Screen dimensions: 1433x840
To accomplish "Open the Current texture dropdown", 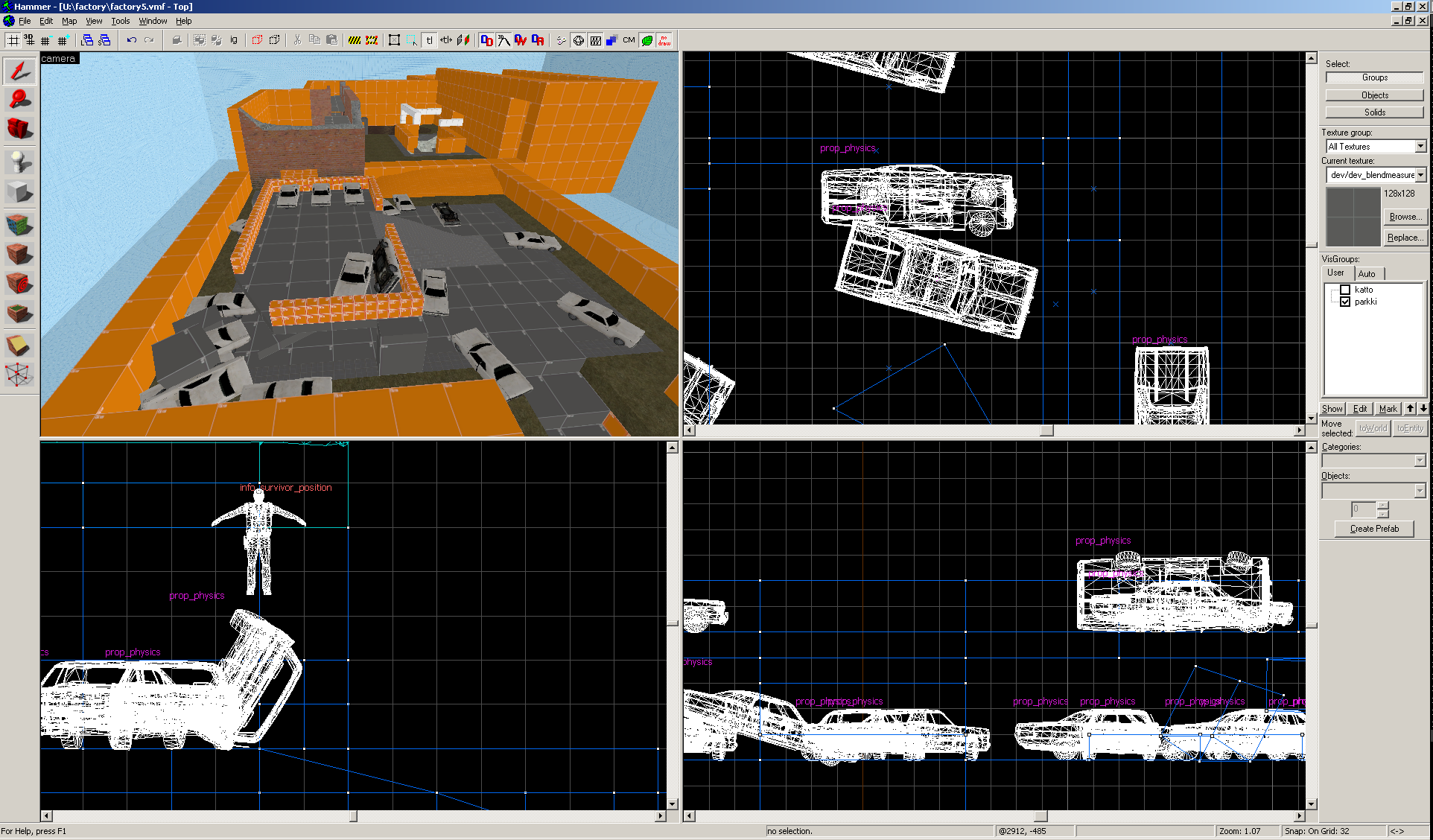I will coord(1420,175).
